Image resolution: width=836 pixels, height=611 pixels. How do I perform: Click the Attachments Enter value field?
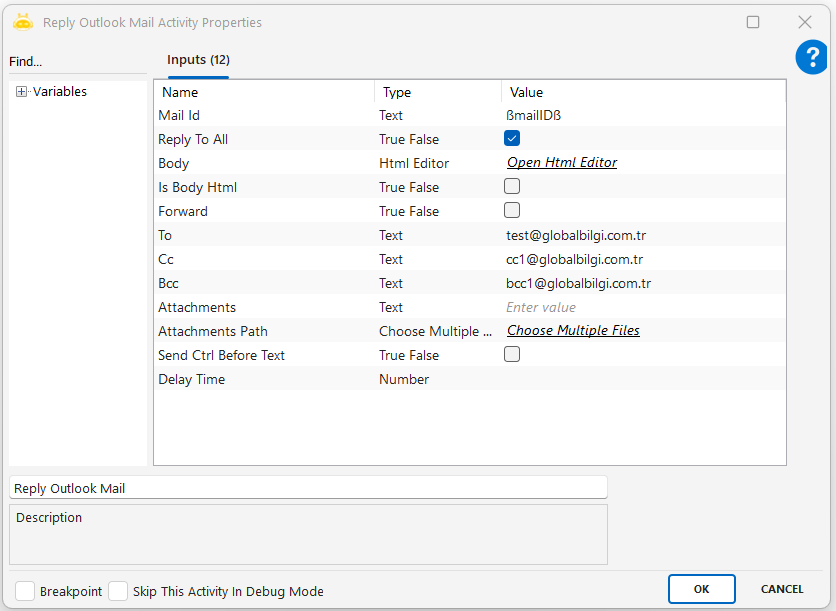coord(640,307)
